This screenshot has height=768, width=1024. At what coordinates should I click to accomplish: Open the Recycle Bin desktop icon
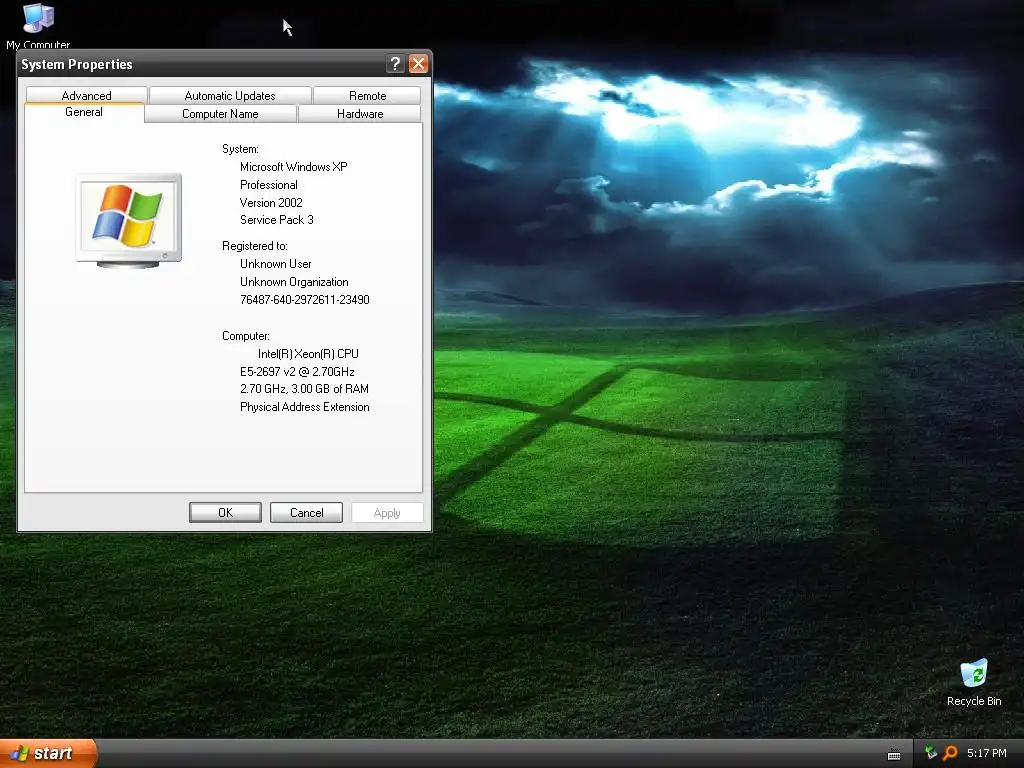pos(974,682)
